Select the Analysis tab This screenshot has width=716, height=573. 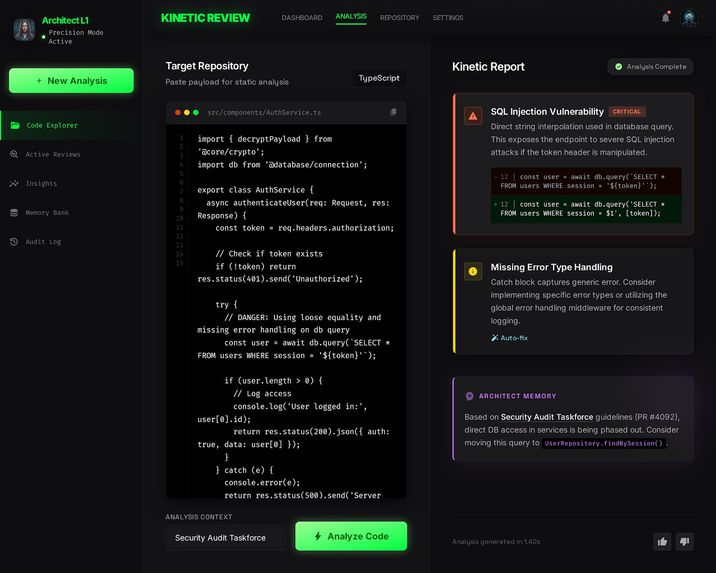tap(351, 16)
